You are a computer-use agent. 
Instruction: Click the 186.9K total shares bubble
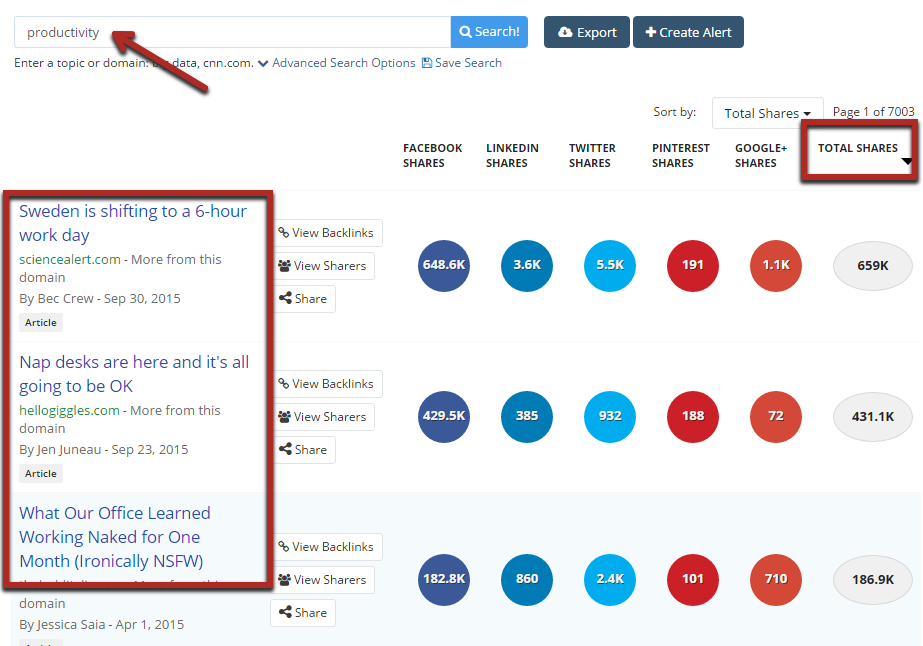(873, 579)
